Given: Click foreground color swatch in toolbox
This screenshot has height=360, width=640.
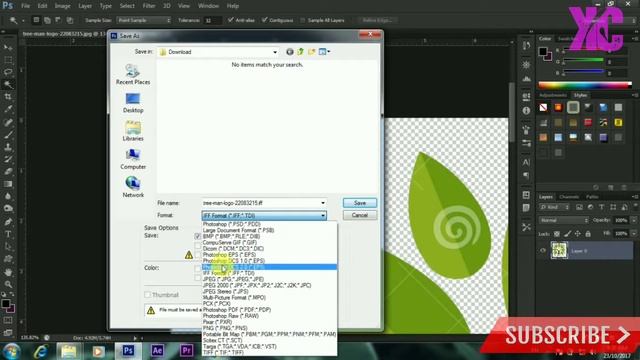Looking at the screenshot, I should coord(5,303).
